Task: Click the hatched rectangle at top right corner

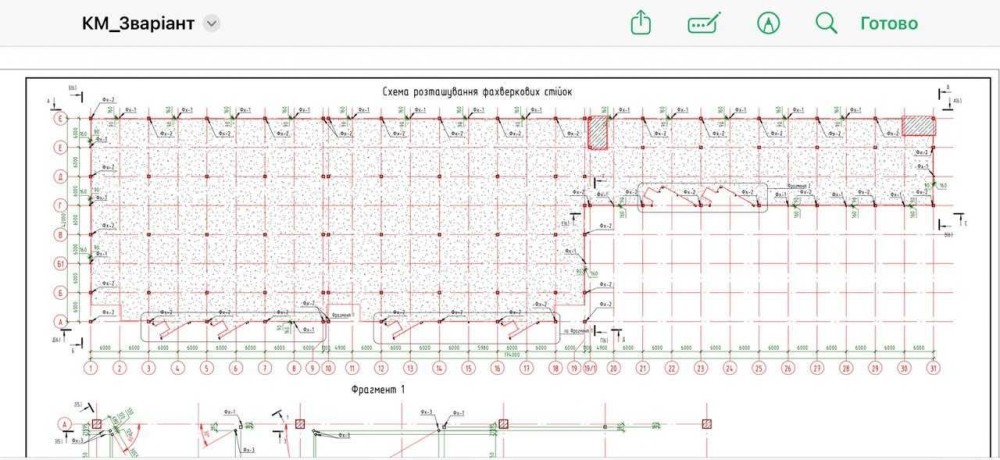Action: point(918,126)
